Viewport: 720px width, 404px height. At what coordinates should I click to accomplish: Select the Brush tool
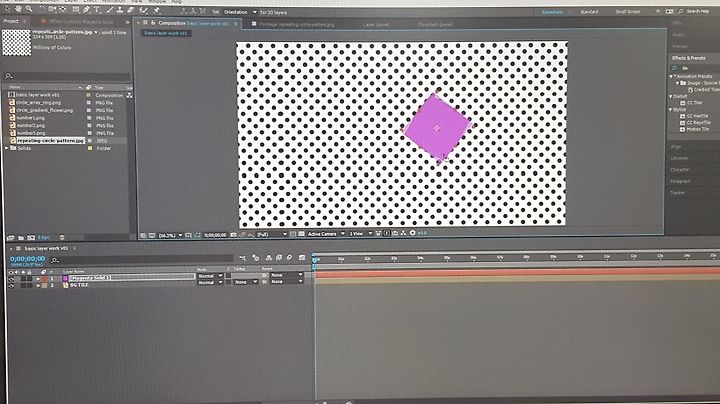tap(109, 9)
